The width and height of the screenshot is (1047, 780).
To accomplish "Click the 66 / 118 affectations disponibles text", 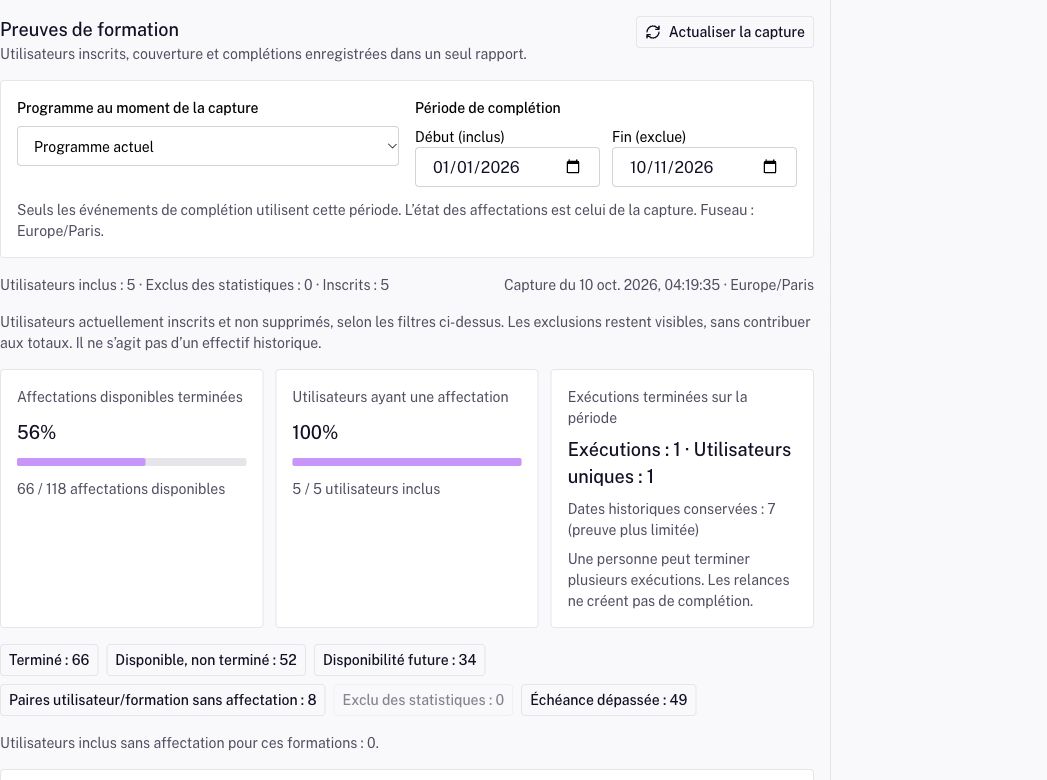I will click(x=121, y=489).
